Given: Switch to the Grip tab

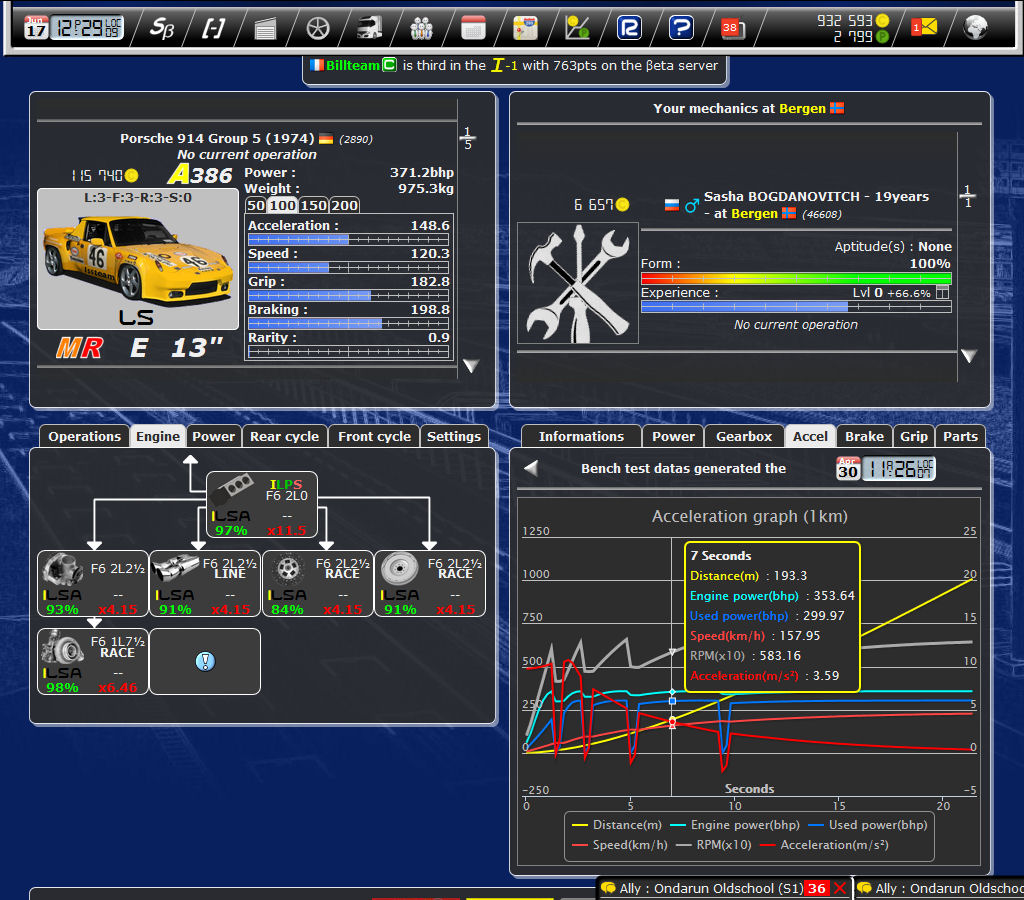Looking at the screenshot, I should [914, 436].
